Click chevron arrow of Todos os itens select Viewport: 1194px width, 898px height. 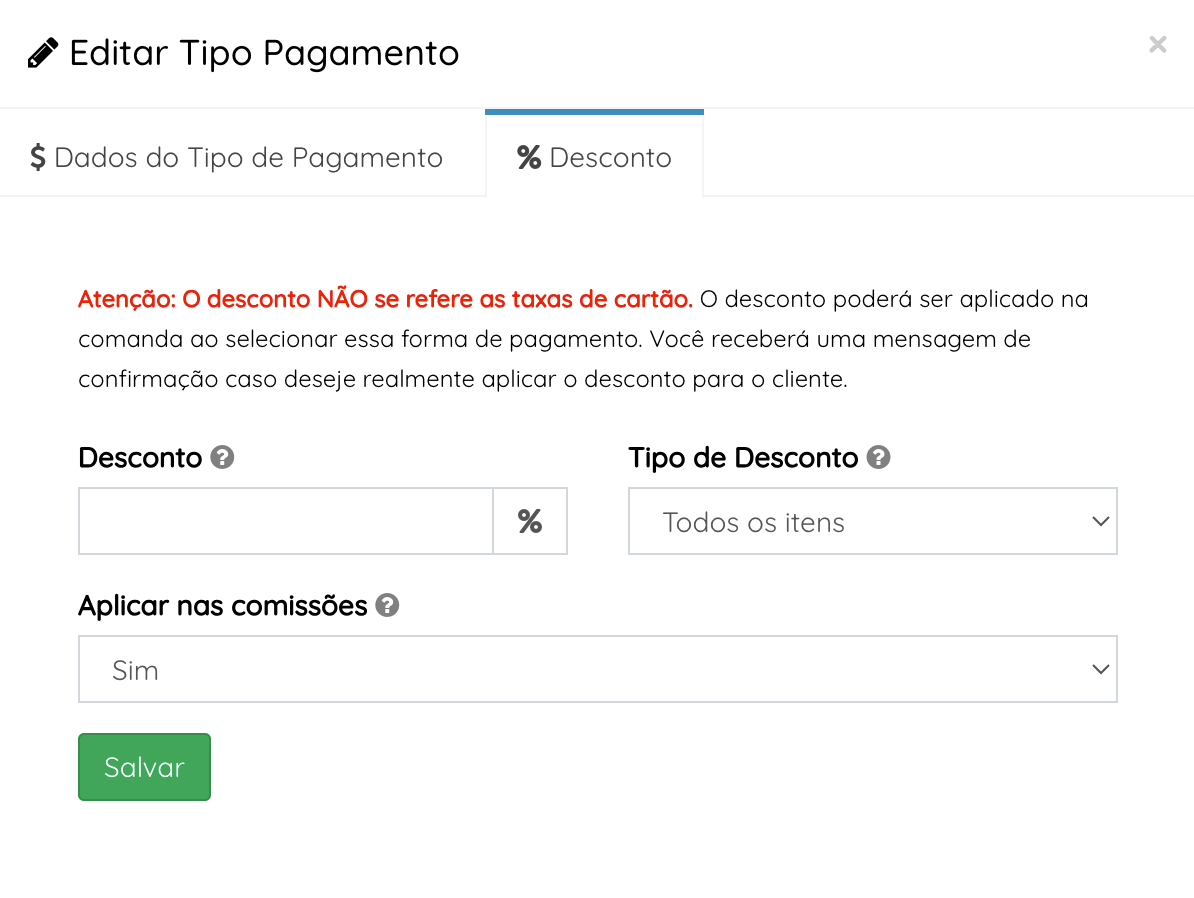tap(1100, 521)
